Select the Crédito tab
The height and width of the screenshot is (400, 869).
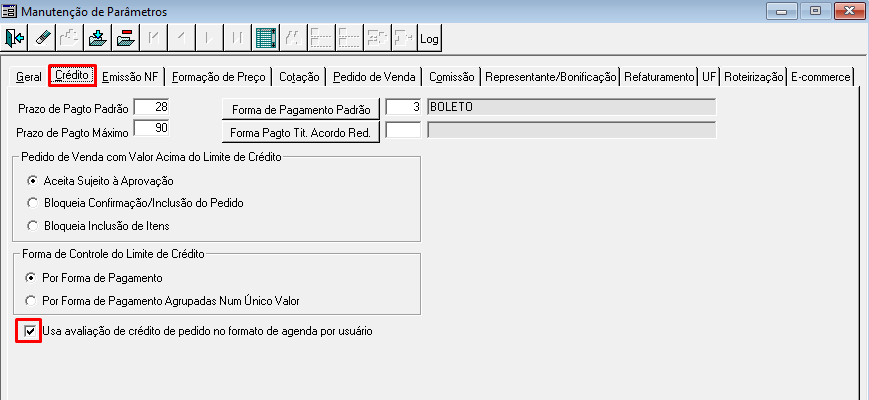tap(73, 75)
